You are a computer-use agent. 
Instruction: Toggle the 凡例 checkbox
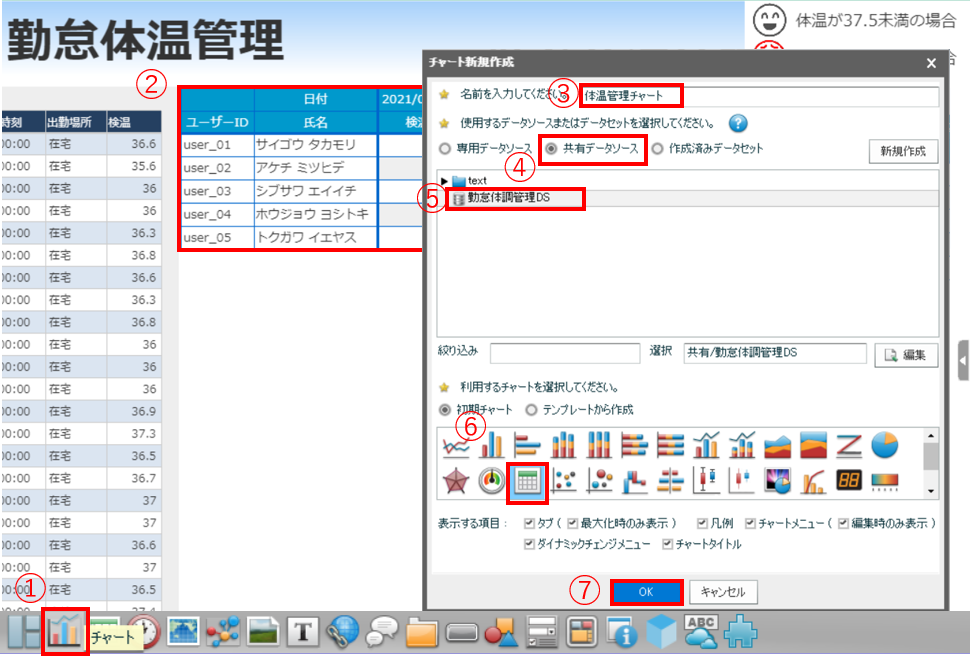tap(702, 524)
